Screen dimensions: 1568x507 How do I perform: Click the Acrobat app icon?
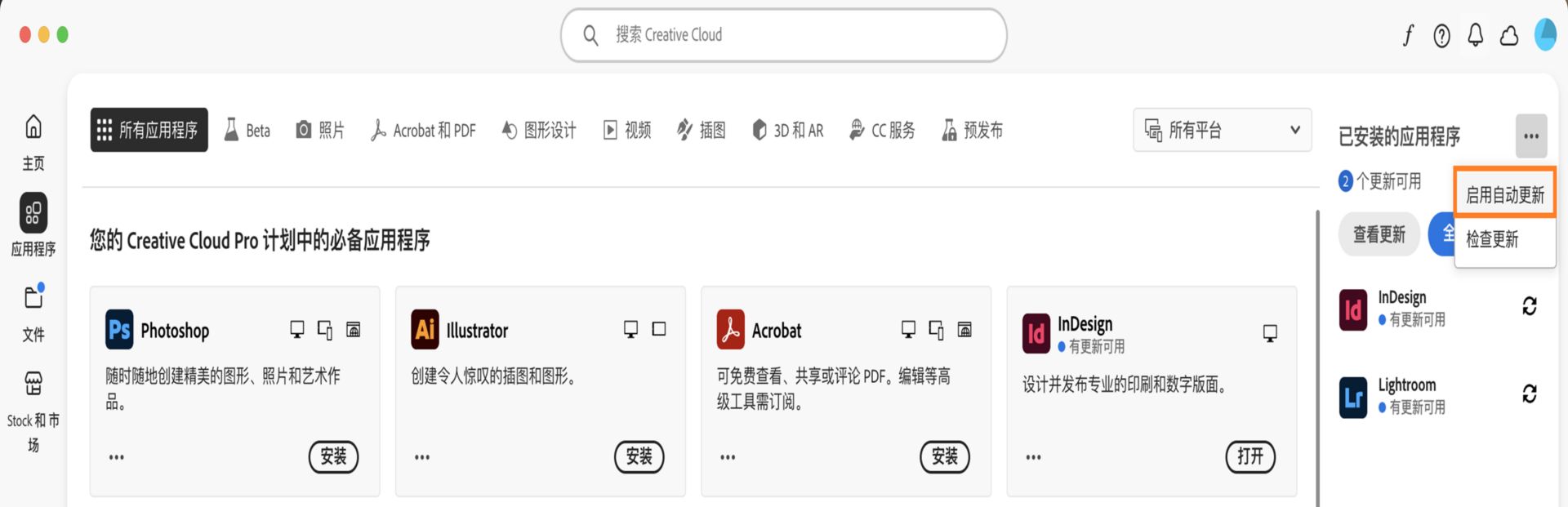pos(731,330)
